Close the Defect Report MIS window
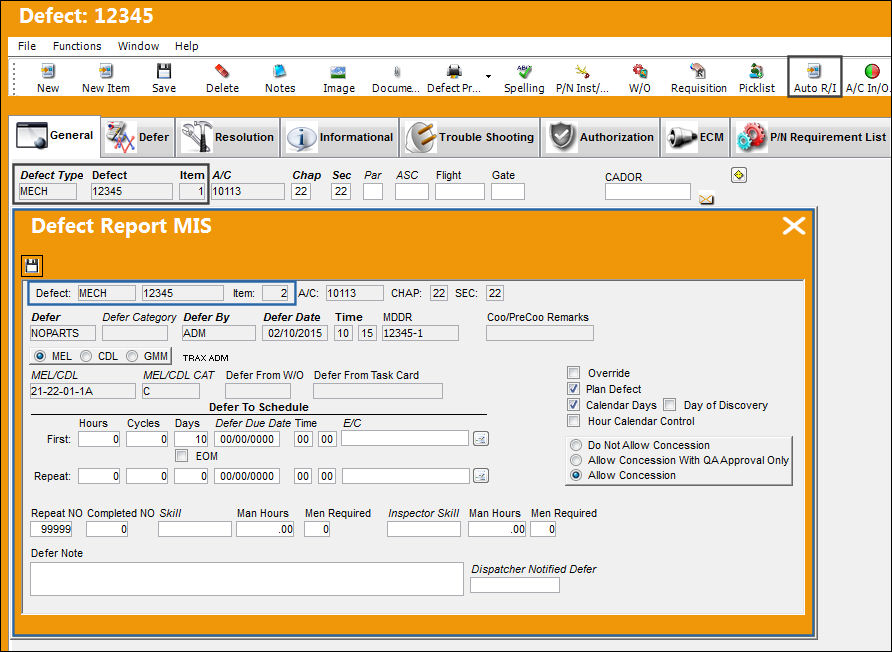The width and height of the screenshot is (892, 652). (x=794, y=226)
